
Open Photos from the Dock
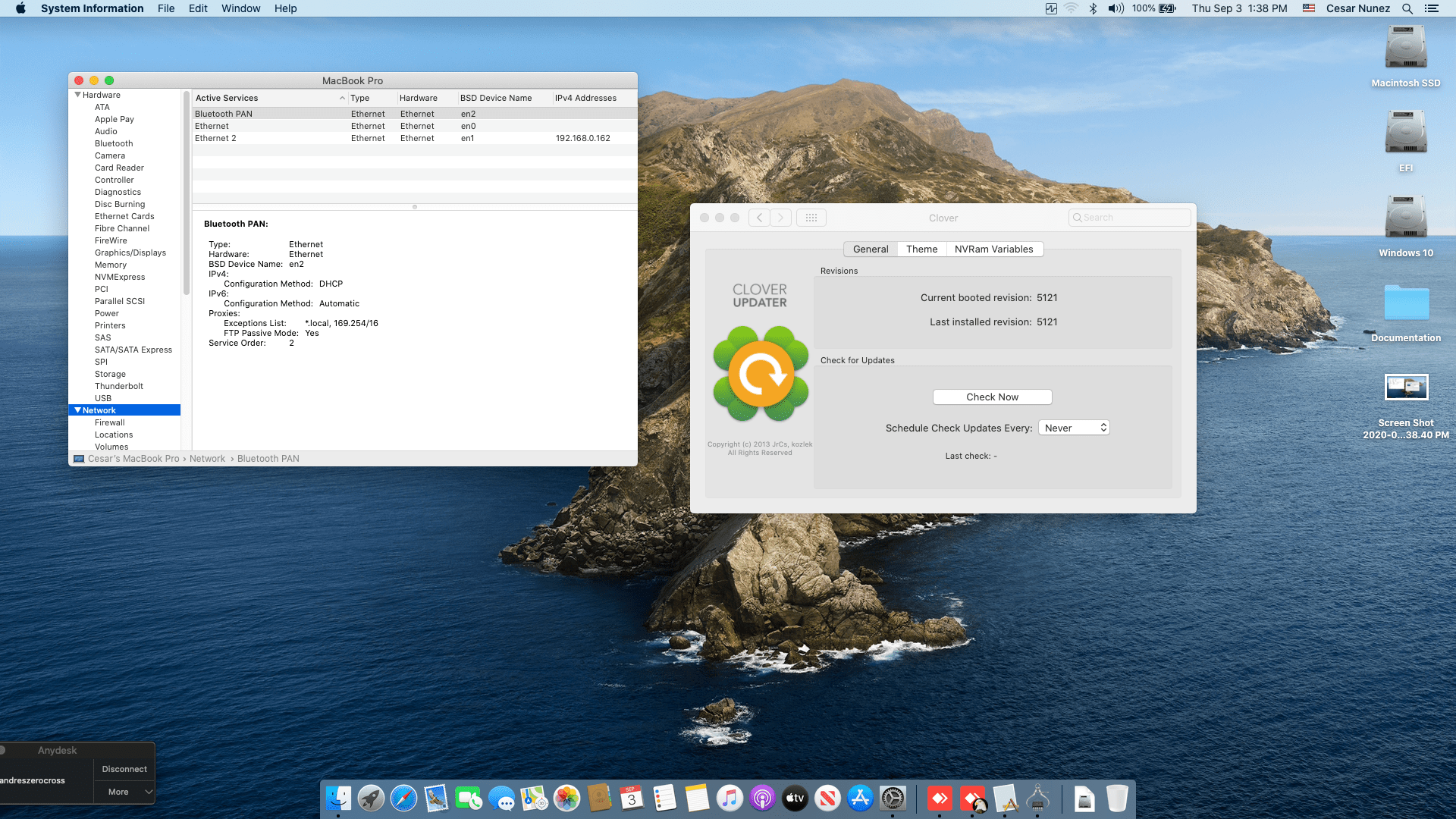tap(566, 799)
